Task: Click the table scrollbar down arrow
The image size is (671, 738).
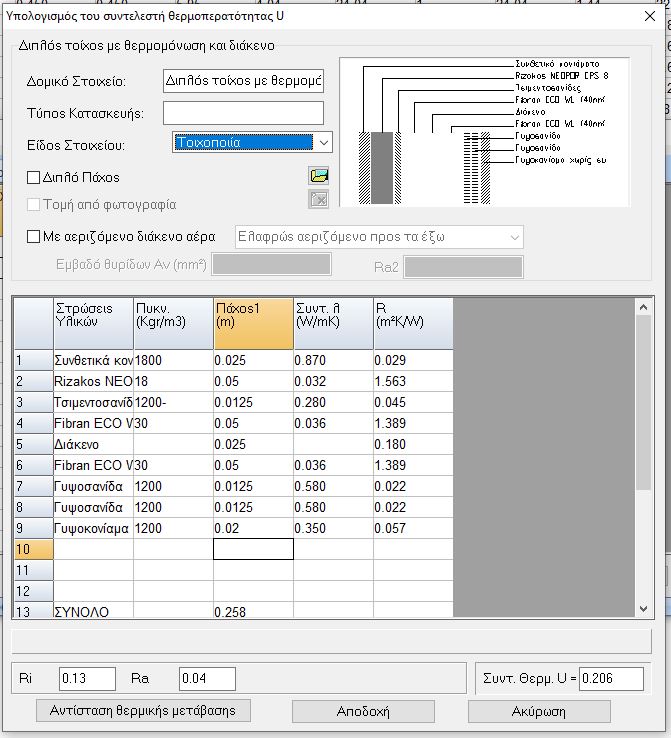Action: tap(644, 608)
